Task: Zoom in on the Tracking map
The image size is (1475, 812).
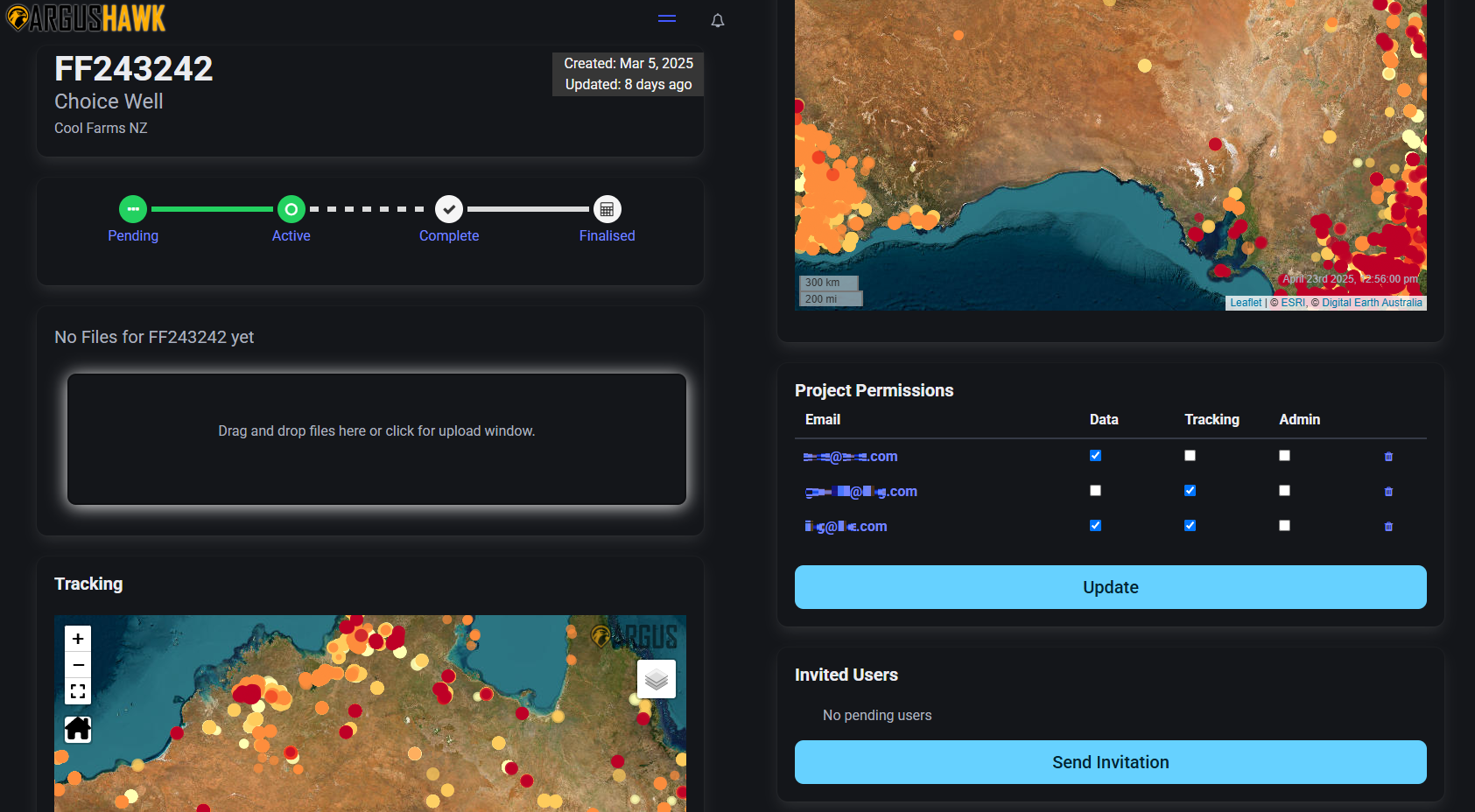Action: pos(78,639)
